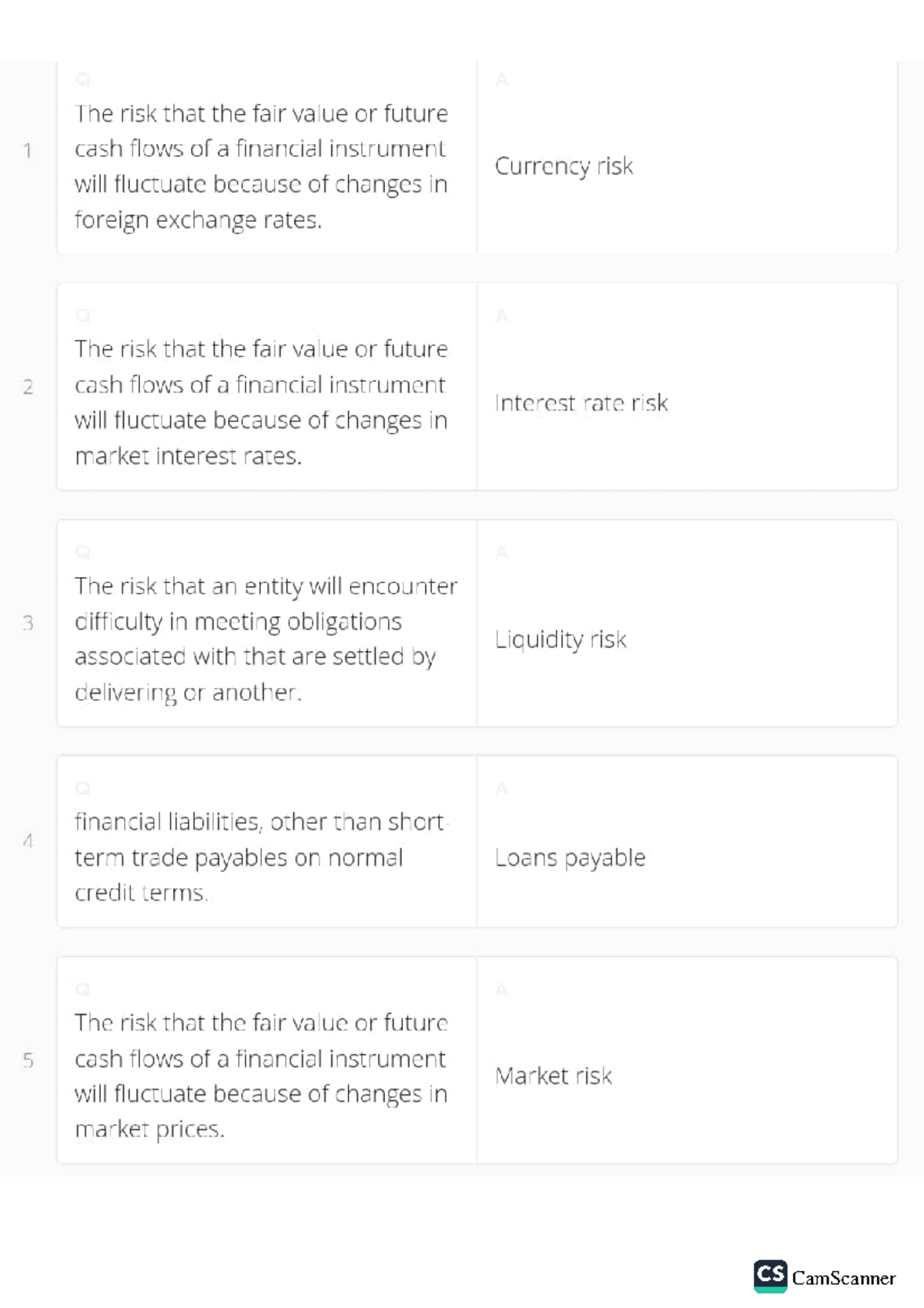Viewport: 924px width, 1308px height.
Task: Click the Q label above the Currency risk question
Action: (x=82, y=79)
